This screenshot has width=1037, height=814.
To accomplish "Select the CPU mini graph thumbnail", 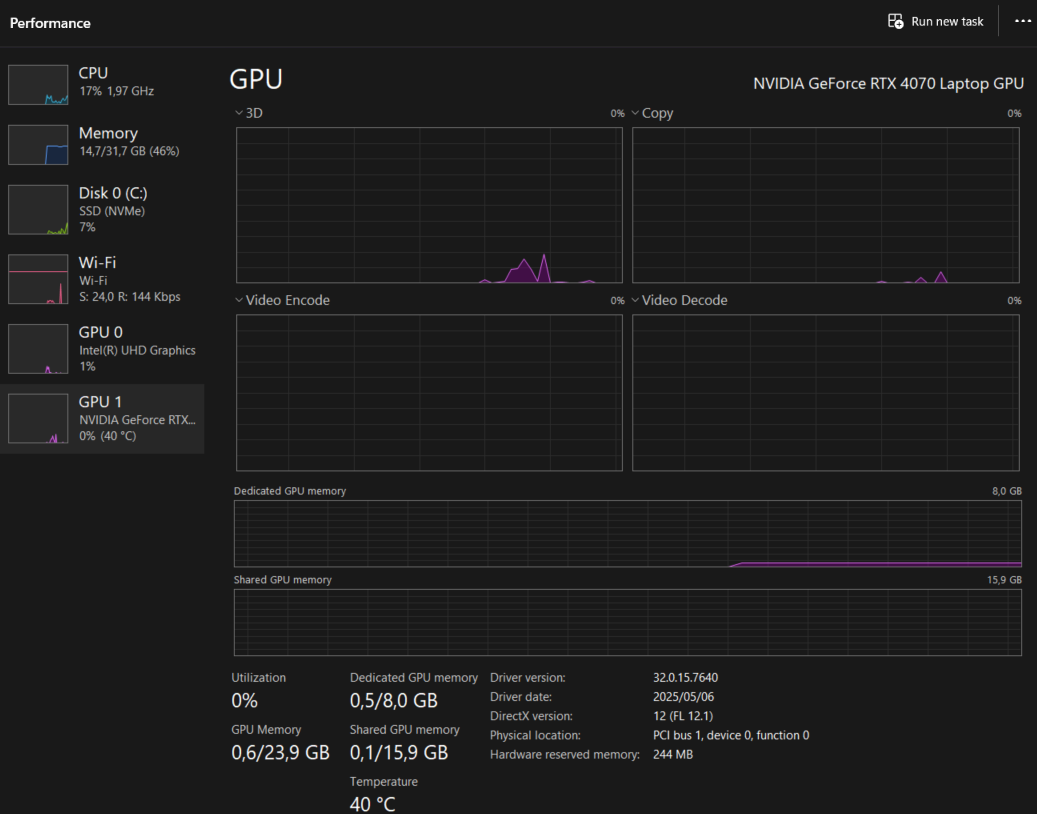I will pos(38,85).
